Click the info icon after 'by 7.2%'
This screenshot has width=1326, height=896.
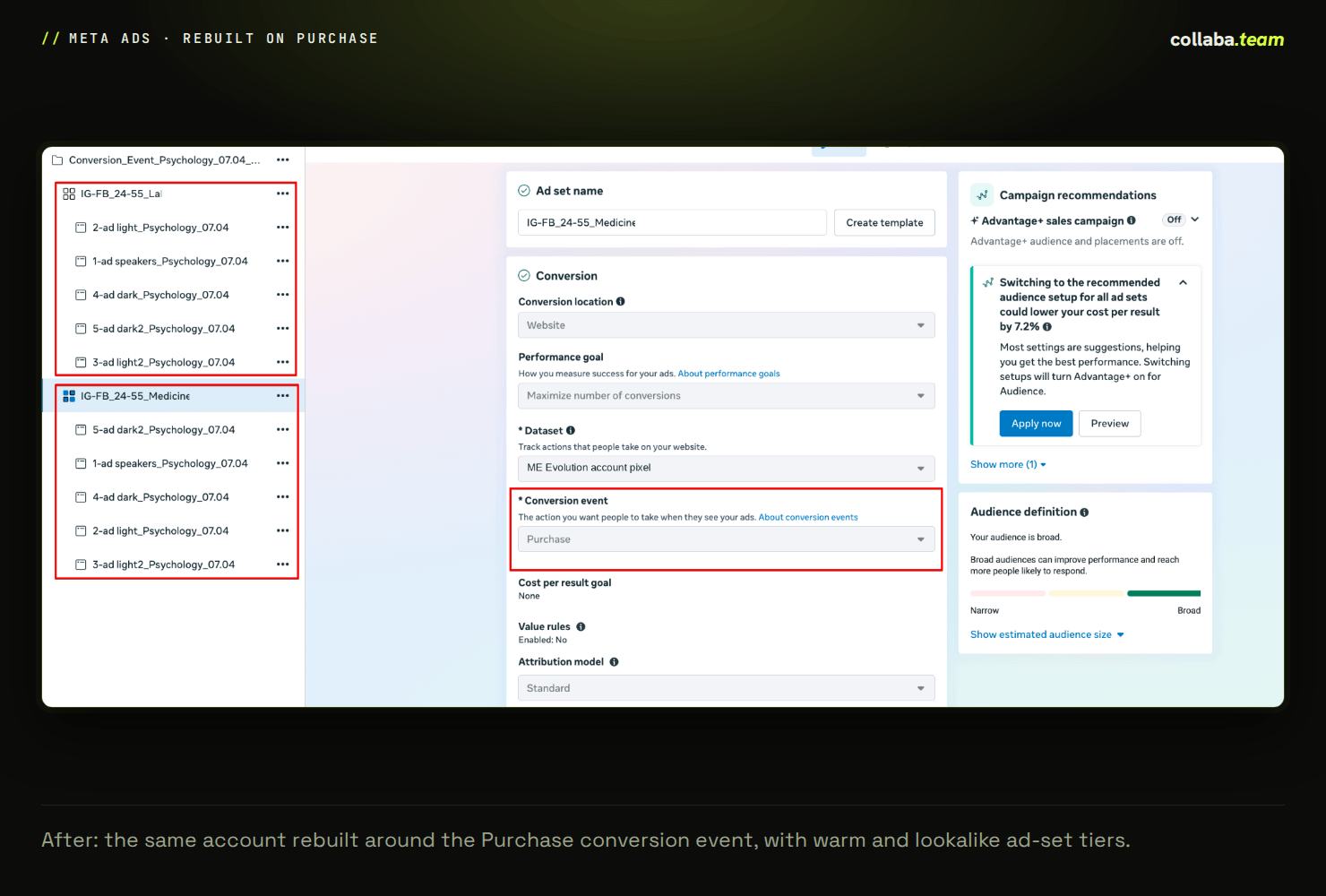1047,327
